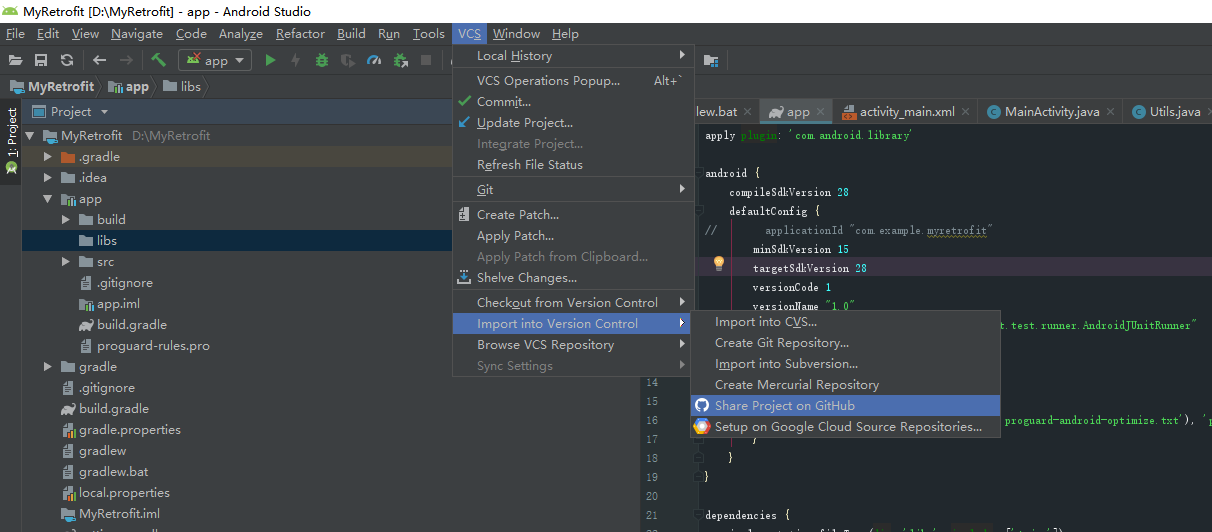The height and width of the screenshot is (532, 1212).
Task: Run app with the green play icon
Action: [270, 60]
